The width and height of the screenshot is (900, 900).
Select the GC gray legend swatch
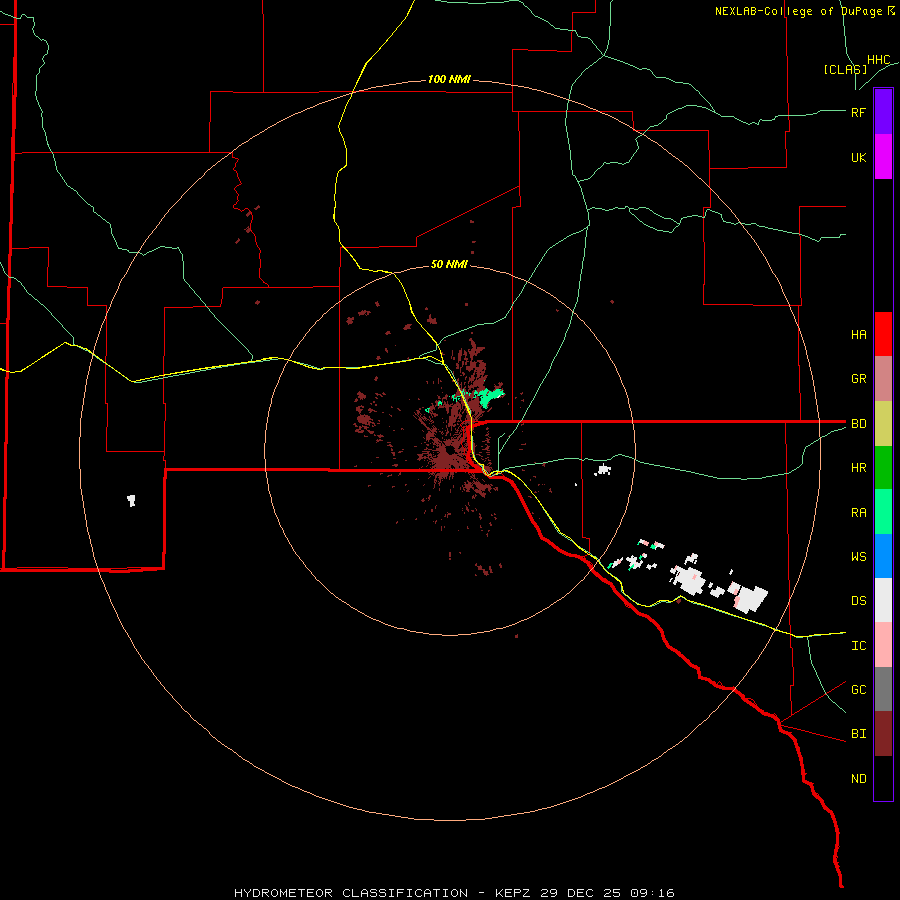click(883, 689)
